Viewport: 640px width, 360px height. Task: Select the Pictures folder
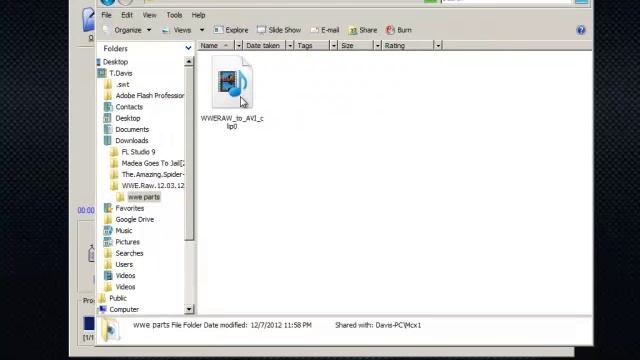[x=127, y=242]
